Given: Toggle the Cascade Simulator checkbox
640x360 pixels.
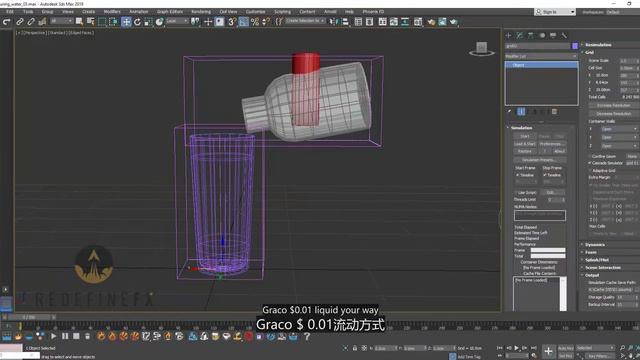Looking at the screenshot, I should pos(590,163).
